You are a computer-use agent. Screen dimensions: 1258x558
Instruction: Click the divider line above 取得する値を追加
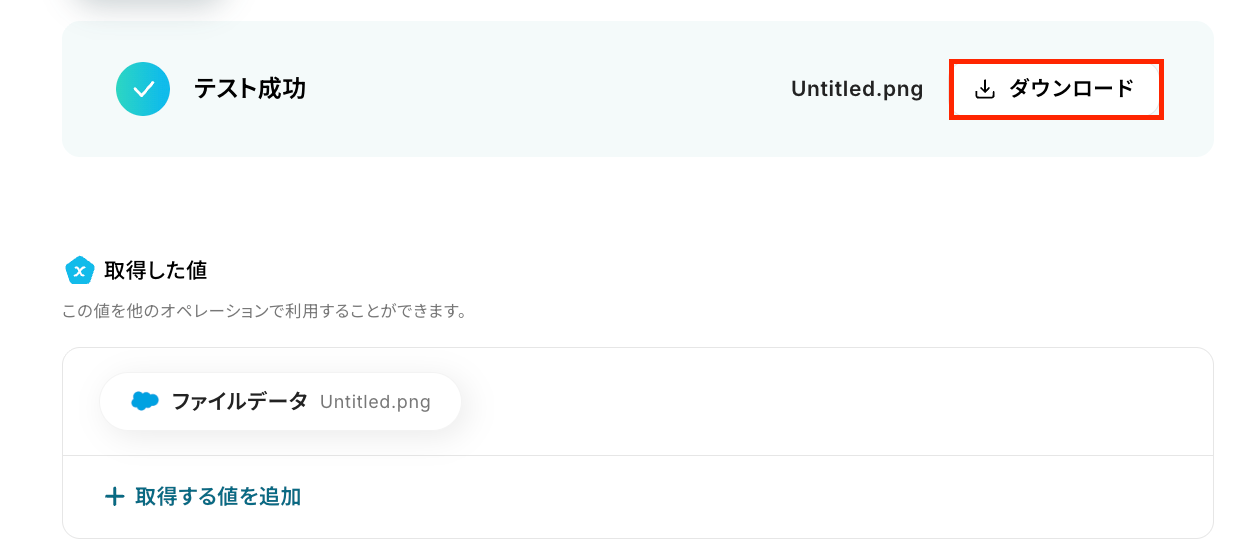(x=638, y=456)
